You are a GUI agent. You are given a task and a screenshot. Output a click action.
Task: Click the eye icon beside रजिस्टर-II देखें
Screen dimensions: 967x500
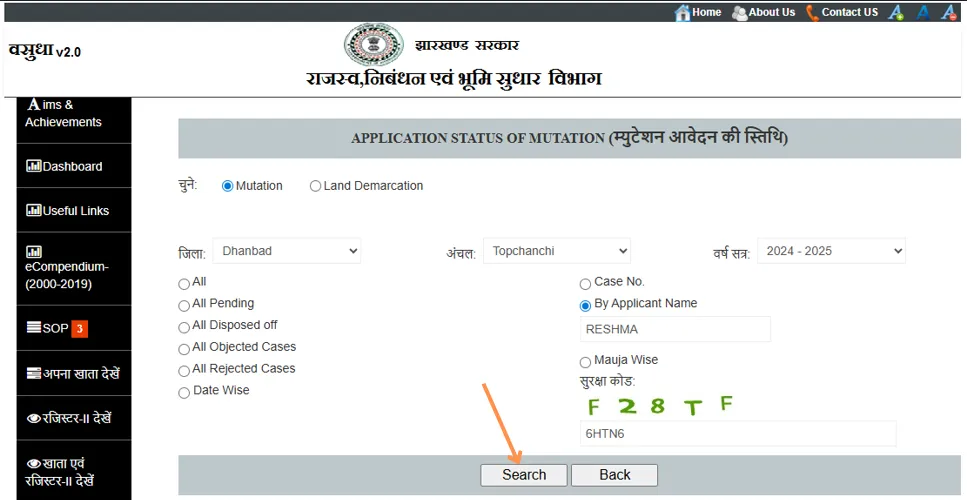tap(34, 419)
